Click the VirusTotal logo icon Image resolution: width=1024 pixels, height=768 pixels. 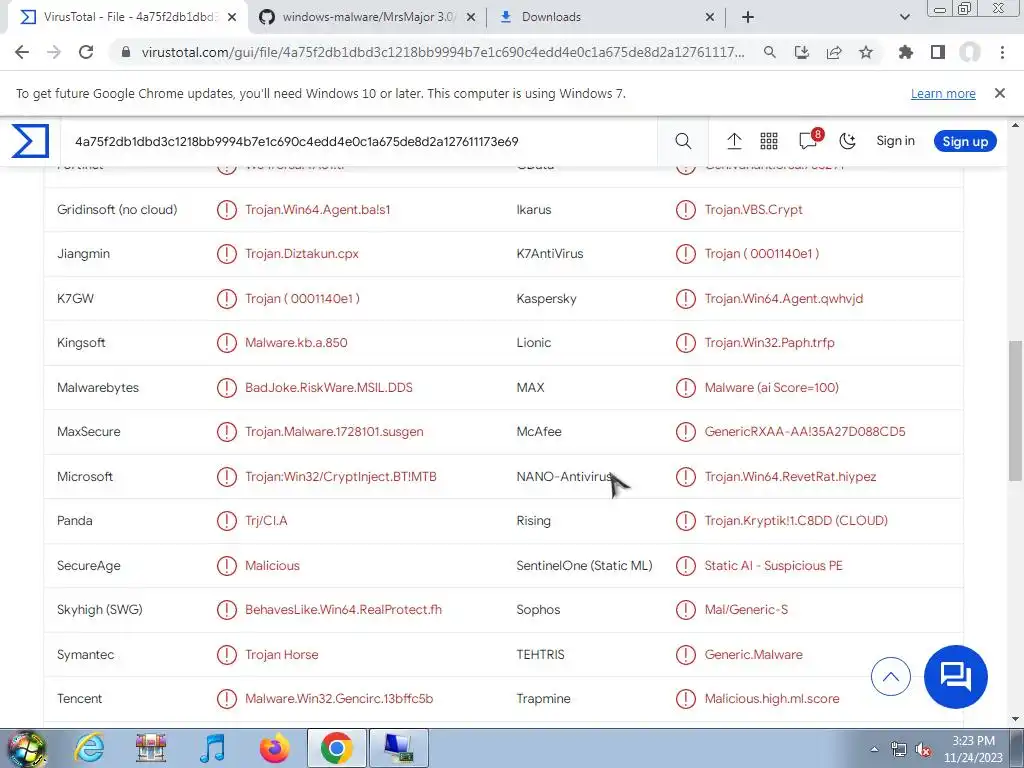point(30,141)
